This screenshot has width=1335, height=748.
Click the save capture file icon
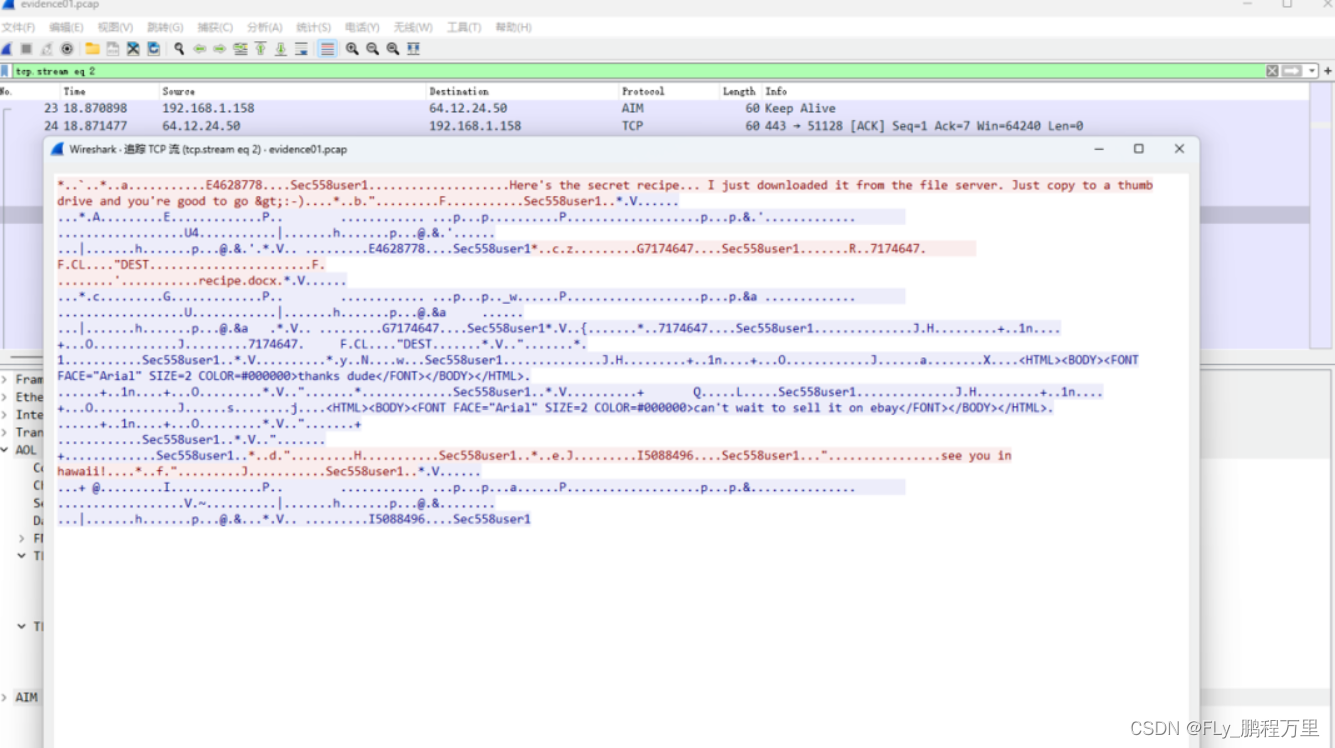point(113,49)
